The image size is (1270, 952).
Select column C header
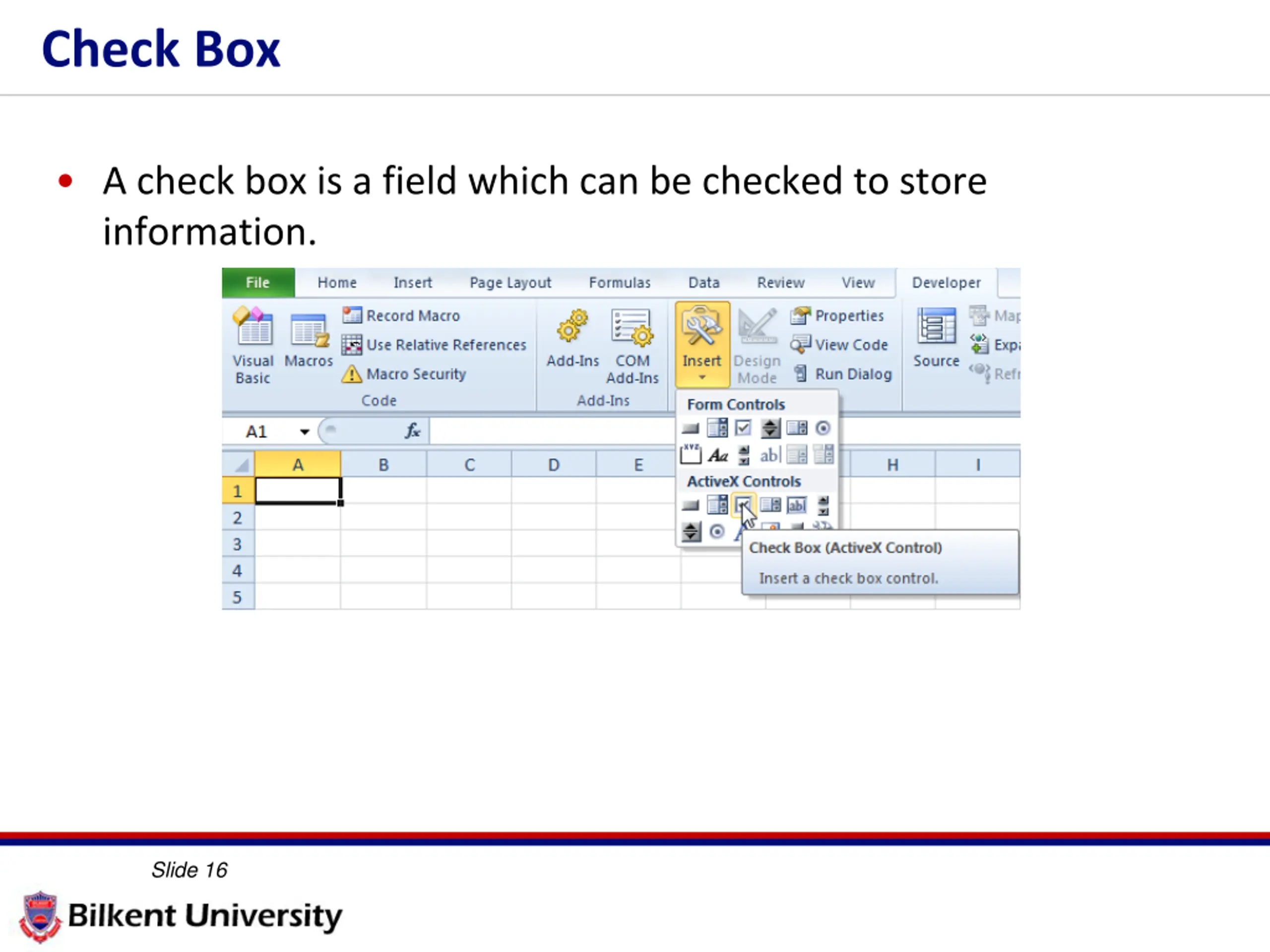(x=469, y=464)
